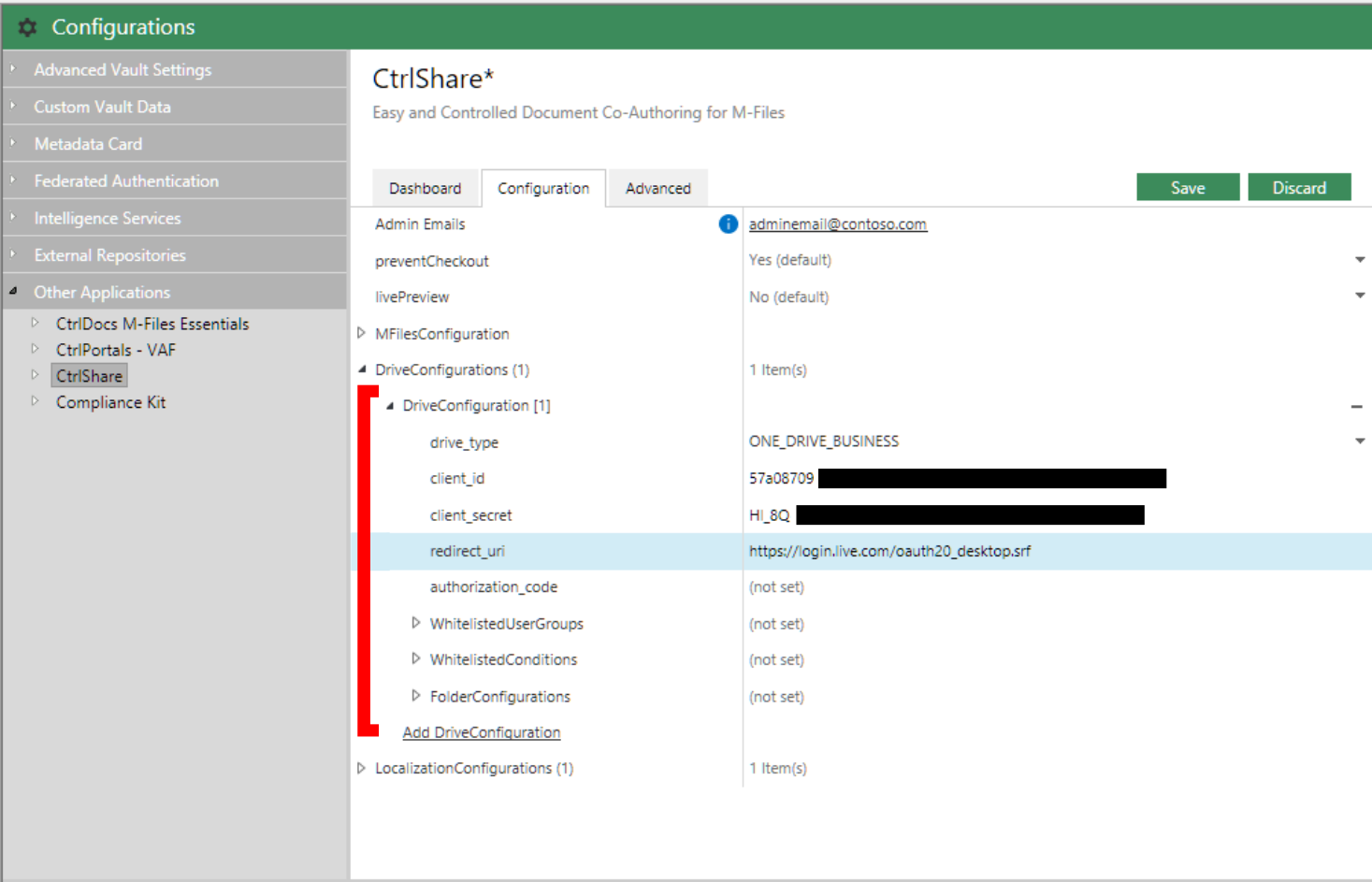Expand External Repositories arrow

[13, 253]
